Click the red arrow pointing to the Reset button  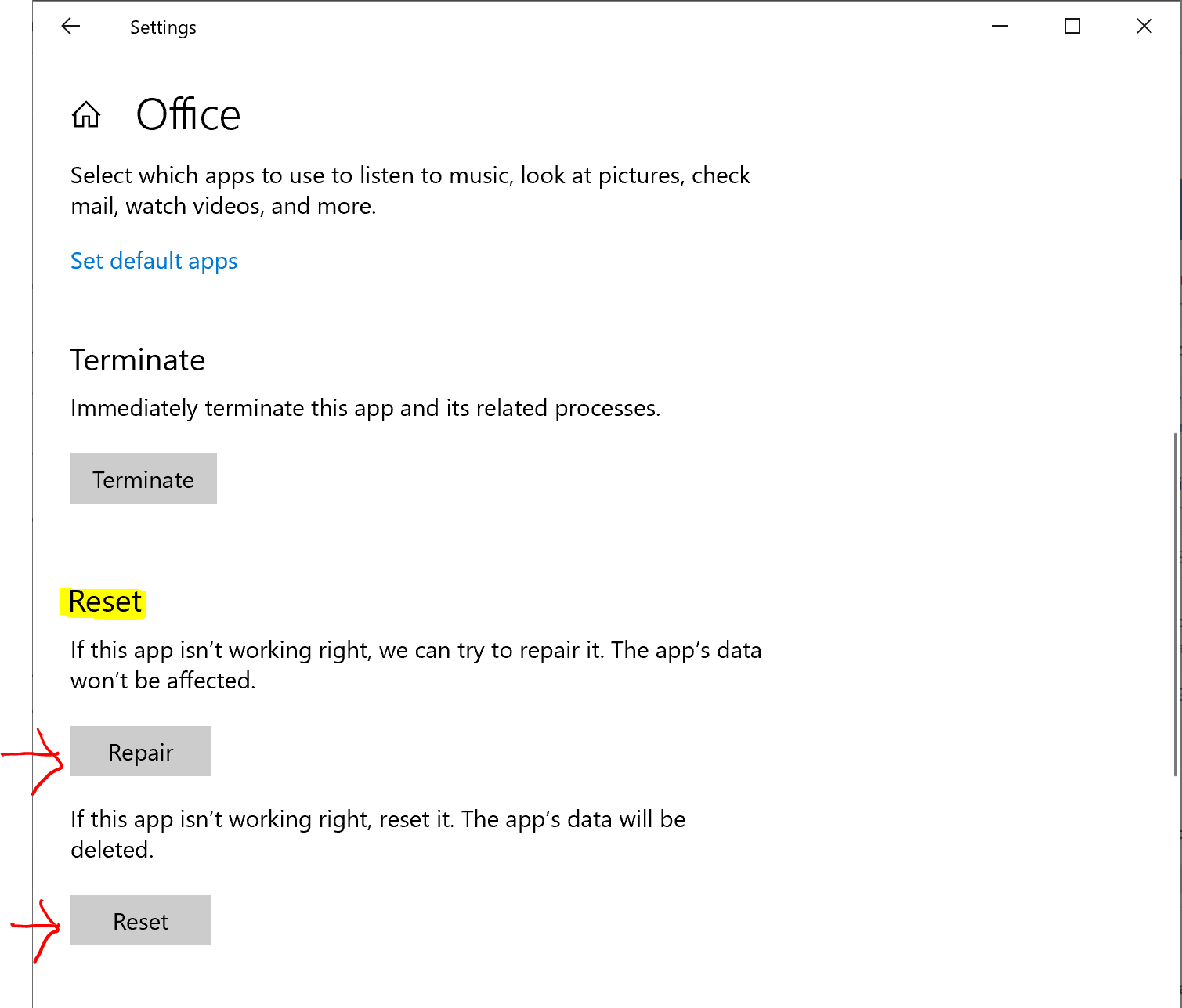36,930
